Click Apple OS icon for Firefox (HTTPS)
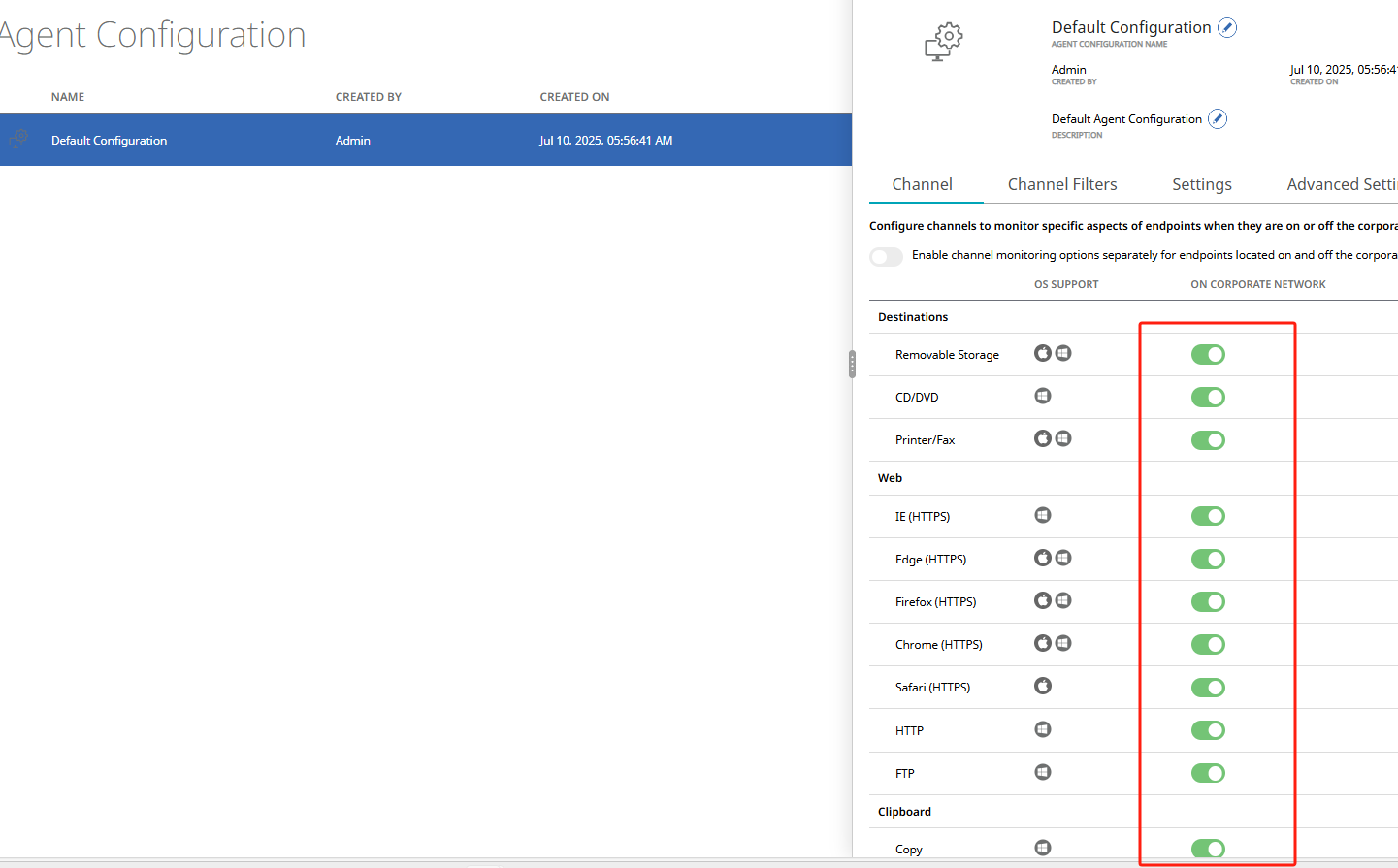Image resolution: width=1398 pixels, height=868 pixels. [x=1043, y=600]
